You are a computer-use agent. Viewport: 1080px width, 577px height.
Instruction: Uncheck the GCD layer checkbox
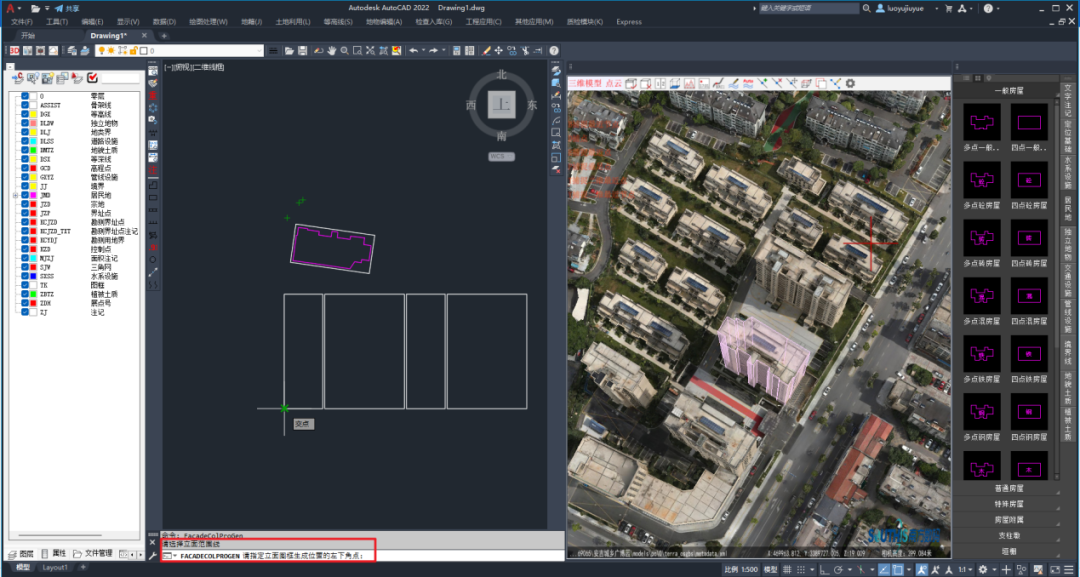(x=25, y=168)
